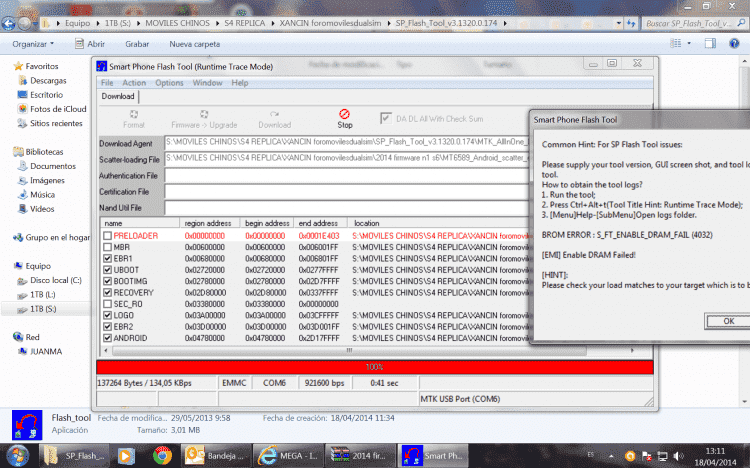
Task: Open the File menu
Action: tap(107, 83)
